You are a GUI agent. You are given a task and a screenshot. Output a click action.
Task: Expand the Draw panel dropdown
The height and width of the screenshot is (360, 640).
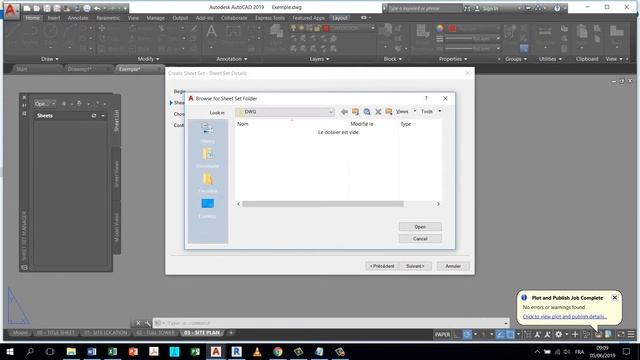(50, 59)
